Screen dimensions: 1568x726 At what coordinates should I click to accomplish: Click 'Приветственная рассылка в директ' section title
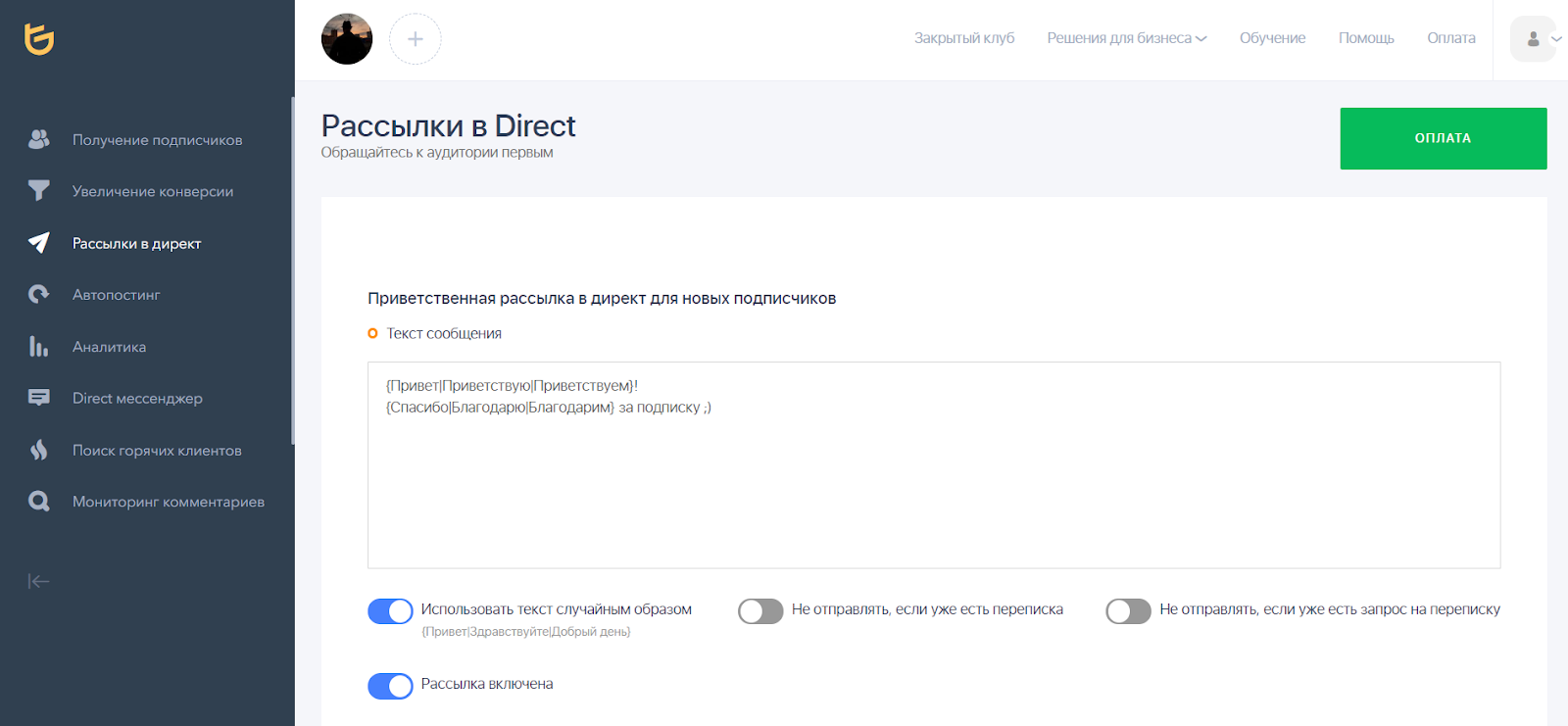(602, 298)
